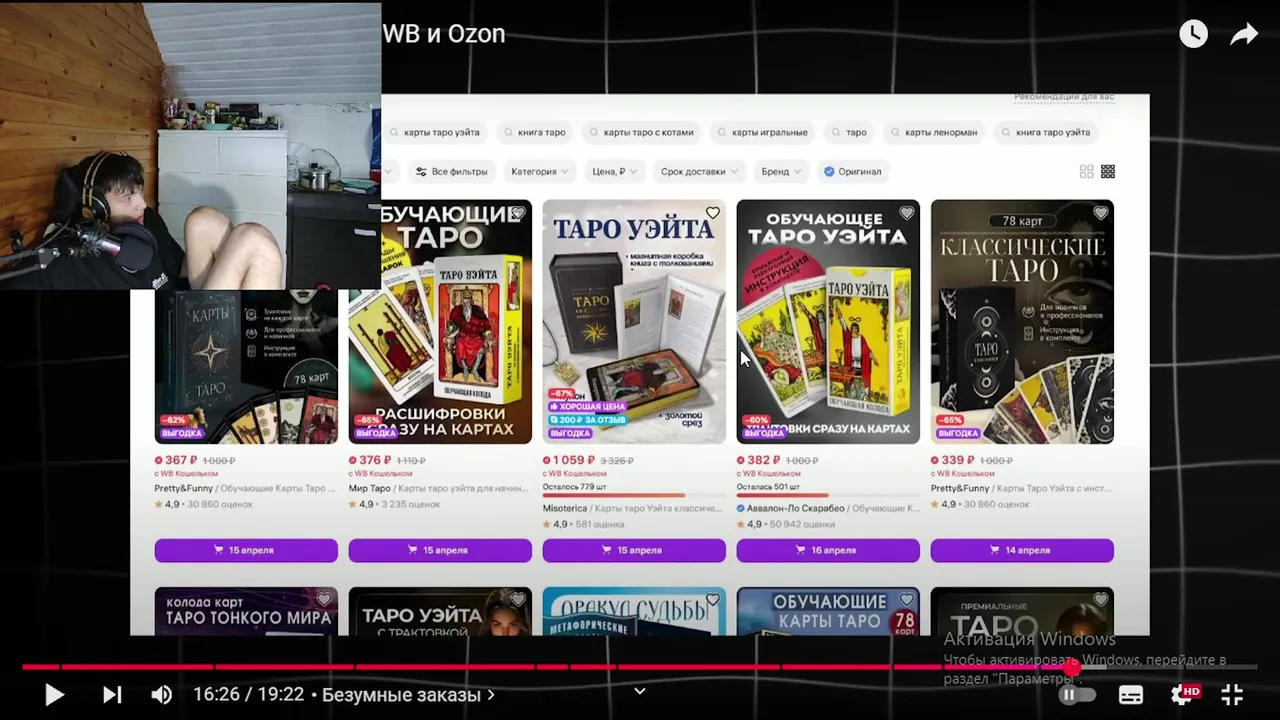The width and height of the screenshot is (1280, 720).
Task: Click the down chevron above the controls
Action: point(640,690)
